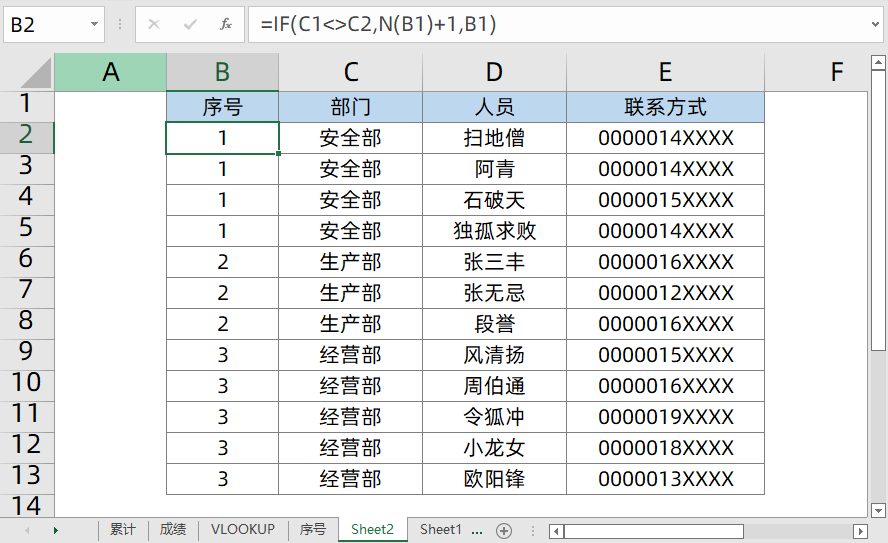Click the select-all corner triangle
This screenshot has height=543, width=888.
pyautogui.click(x=35, y=74)
